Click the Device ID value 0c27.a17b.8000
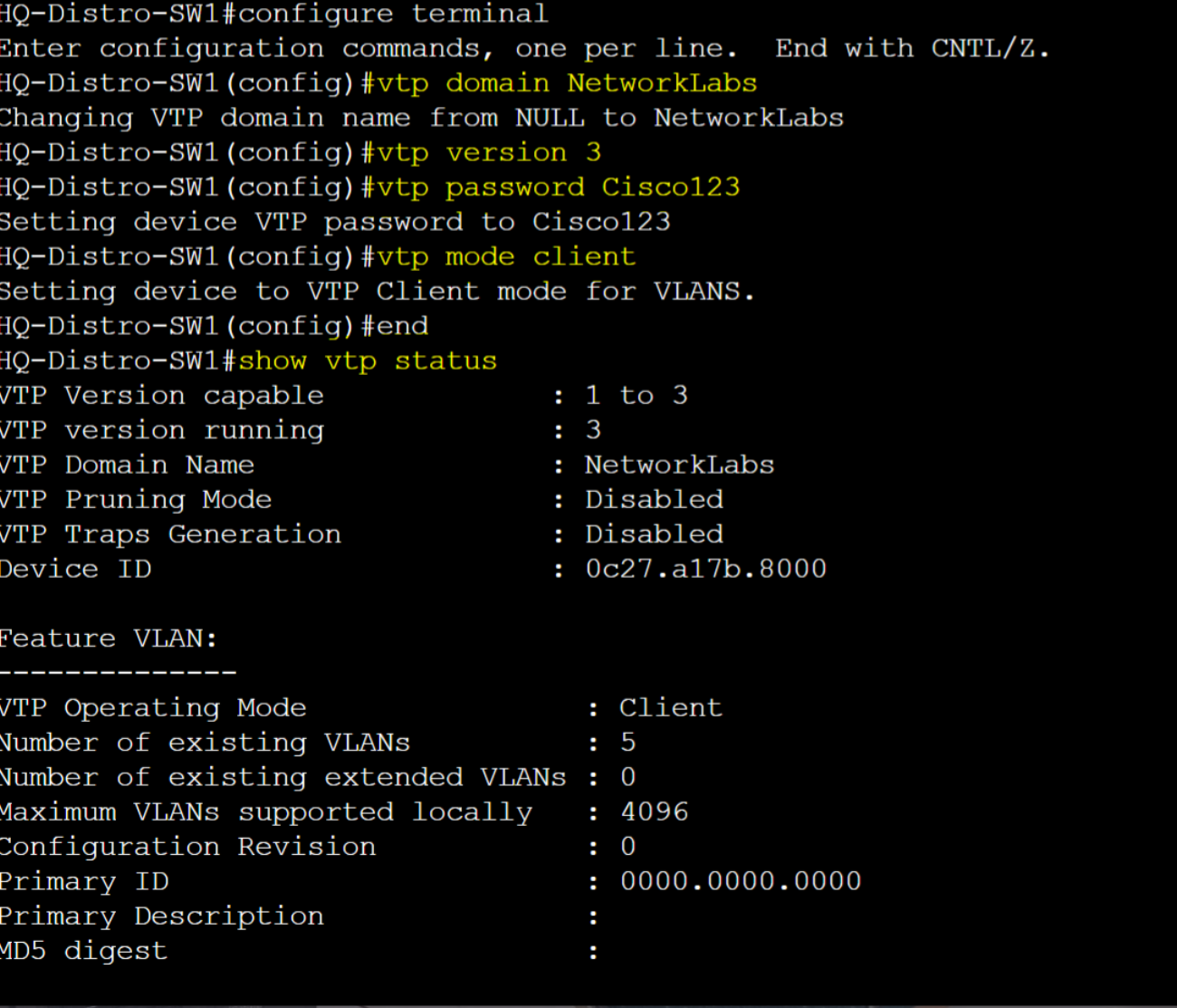Screen dimensions: 1177x1008 tap(705, 569)
